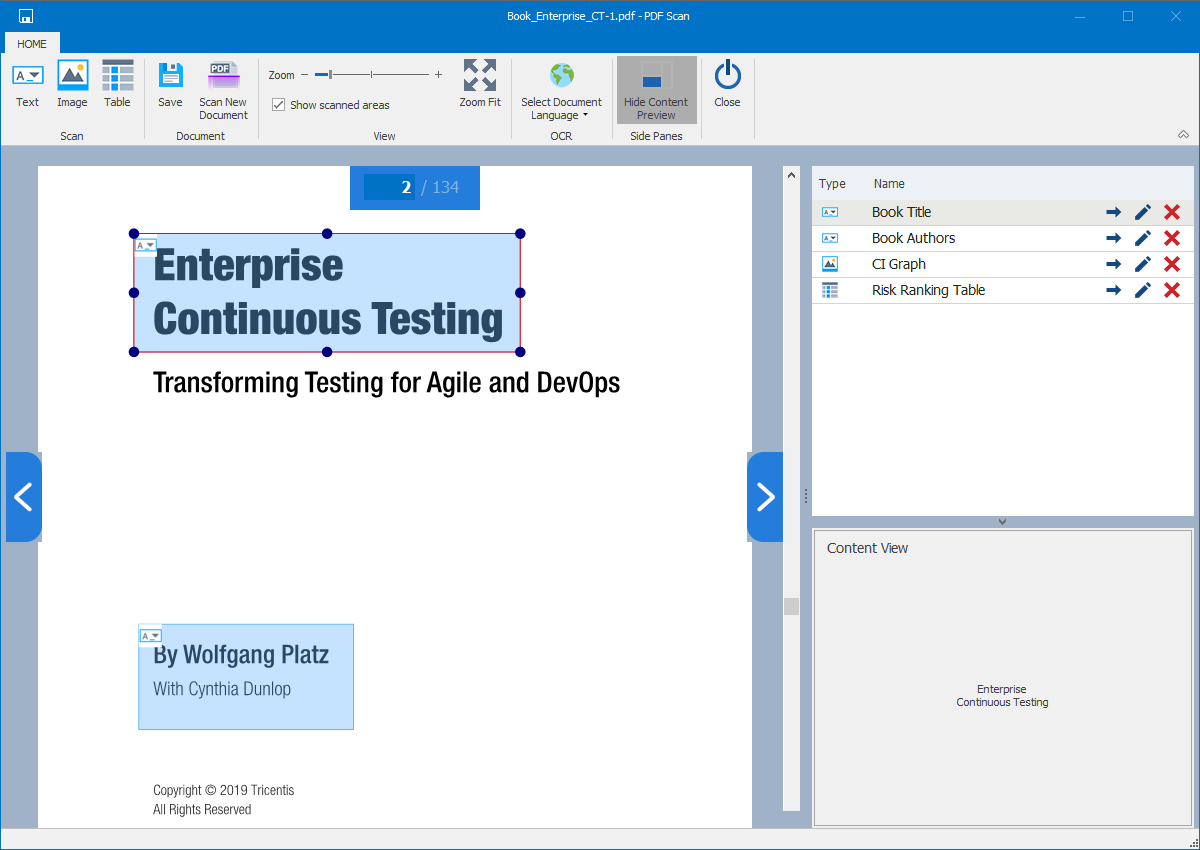Zoom in with the plus button
Image resolution: width=1200 pixels, height=850 pixels.
point(438,75)
